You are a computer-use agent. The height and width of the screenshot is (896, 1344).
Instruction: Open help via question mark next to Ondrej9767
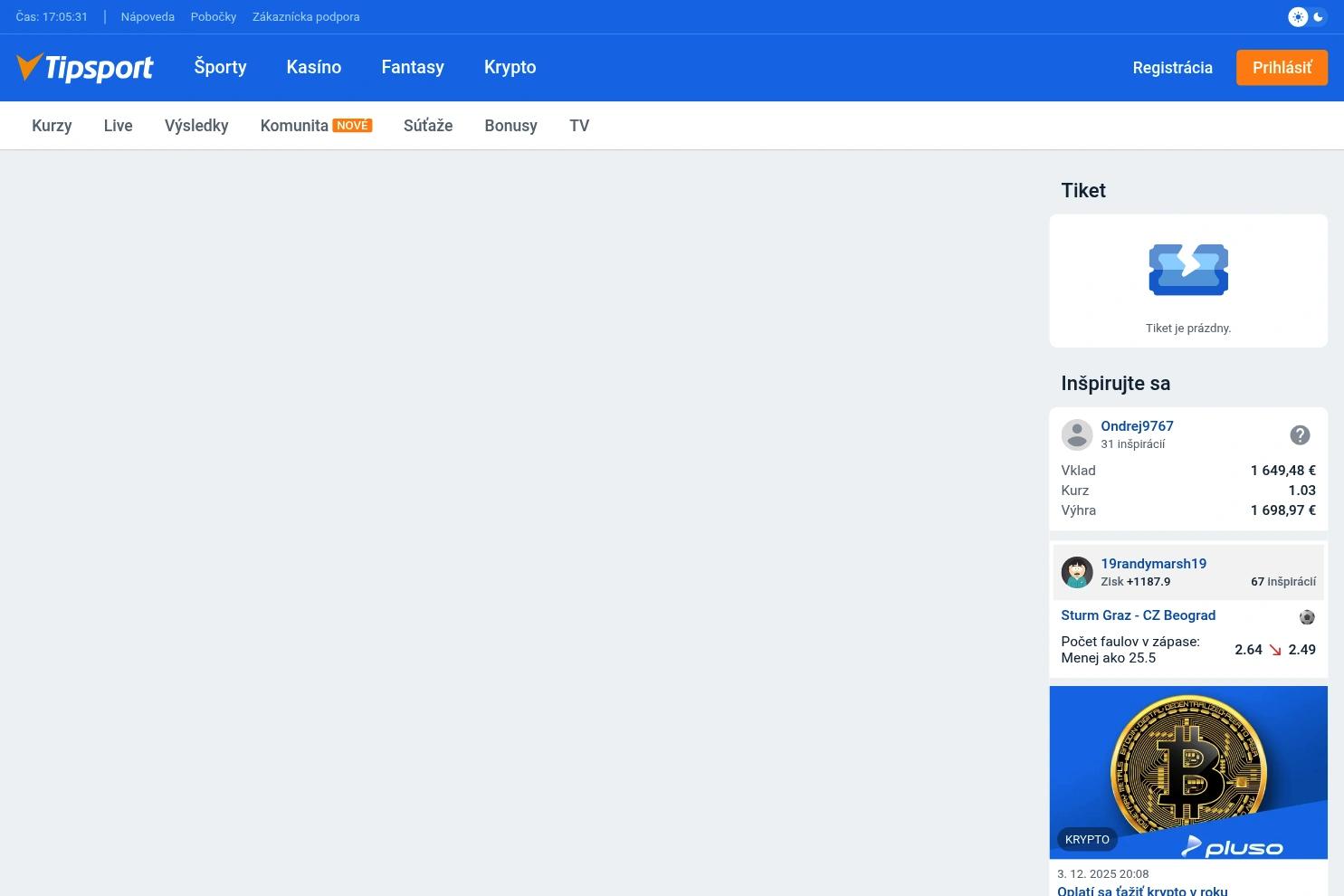pos(1301,434)
